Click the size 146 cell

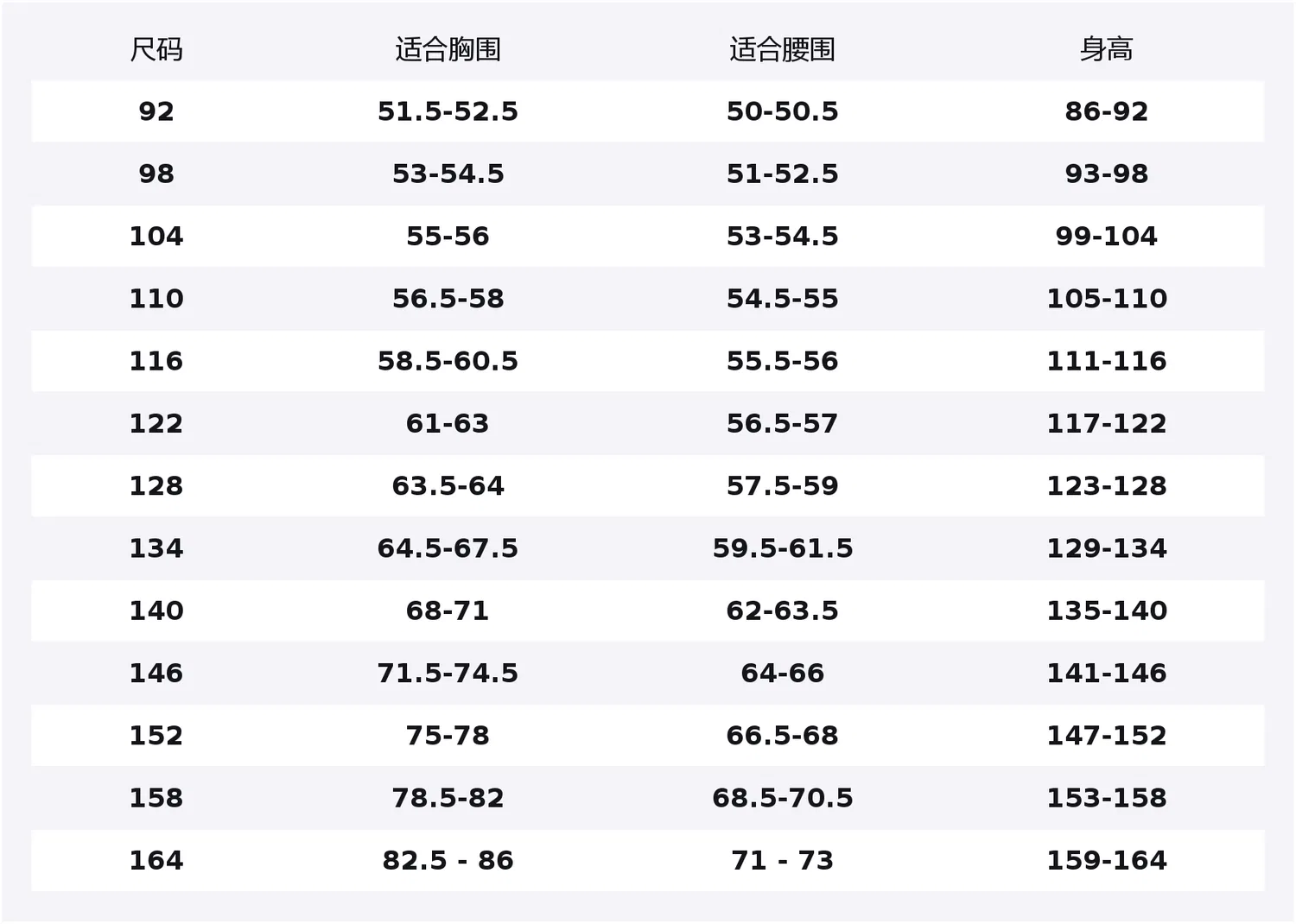coord(156,673)
